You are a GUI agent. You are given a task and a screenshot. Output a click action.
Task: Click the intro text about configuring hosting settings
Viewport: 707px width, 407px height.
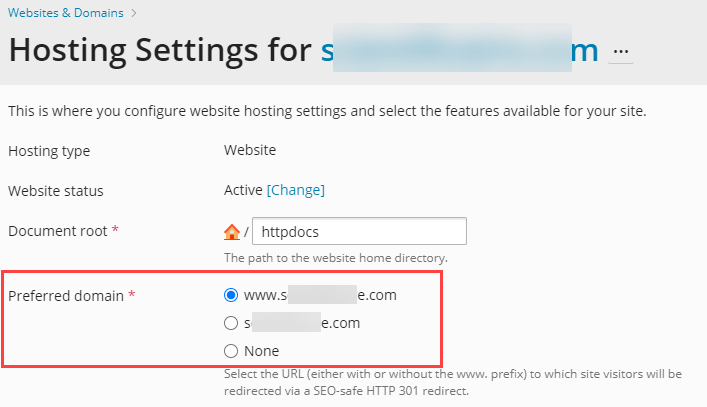click(x=327, y=110)
